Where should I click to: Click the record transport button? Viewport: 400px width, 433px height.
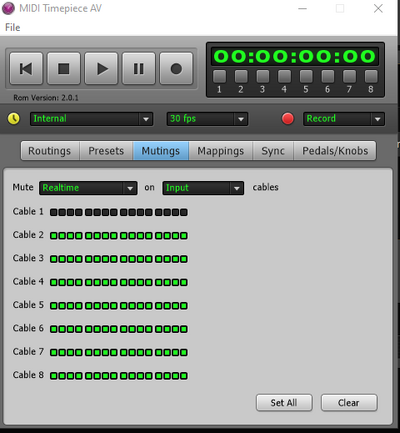pos(176,69)
